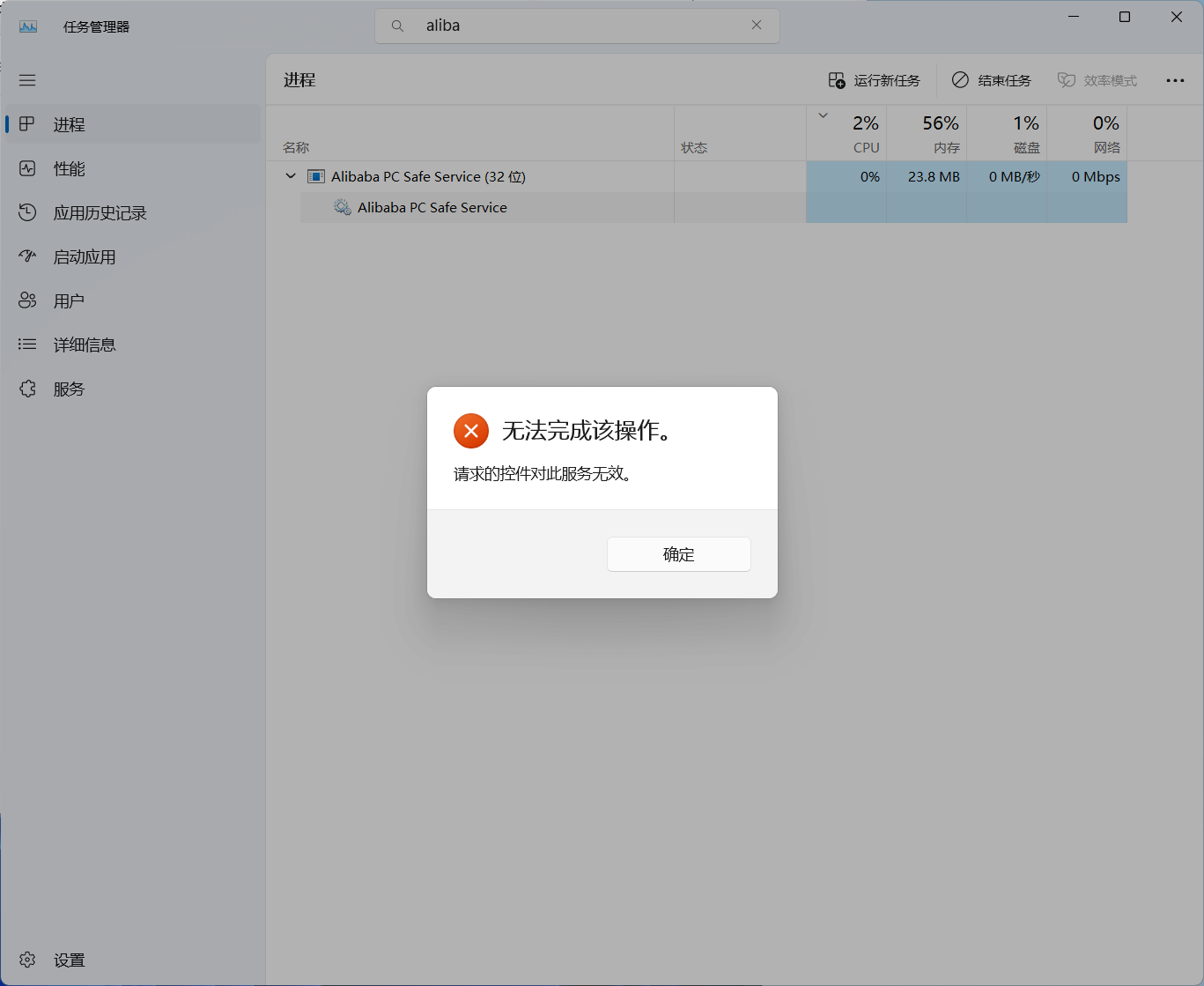
Task: Click the 用户 people icon
Action: point(27,300)
